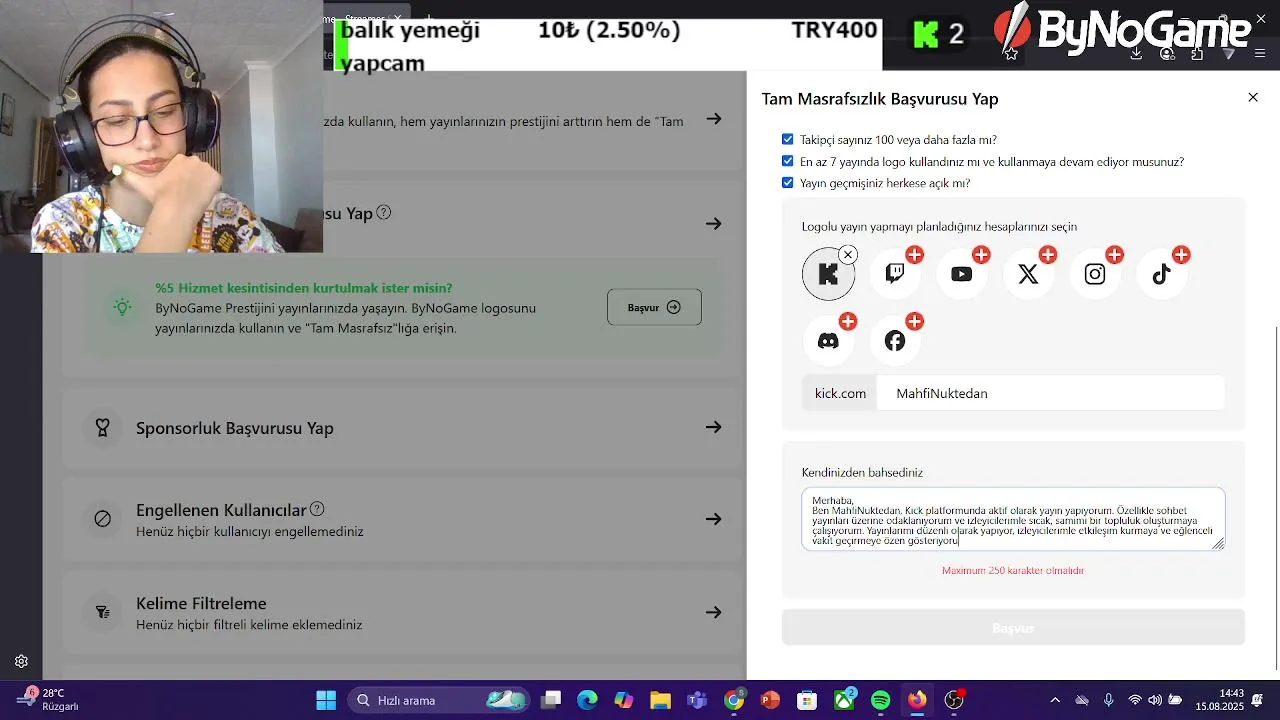The width and height of the screenshot is (1280, 720).
Task: Grab the text area resize handle
Action: [1218, 543]
